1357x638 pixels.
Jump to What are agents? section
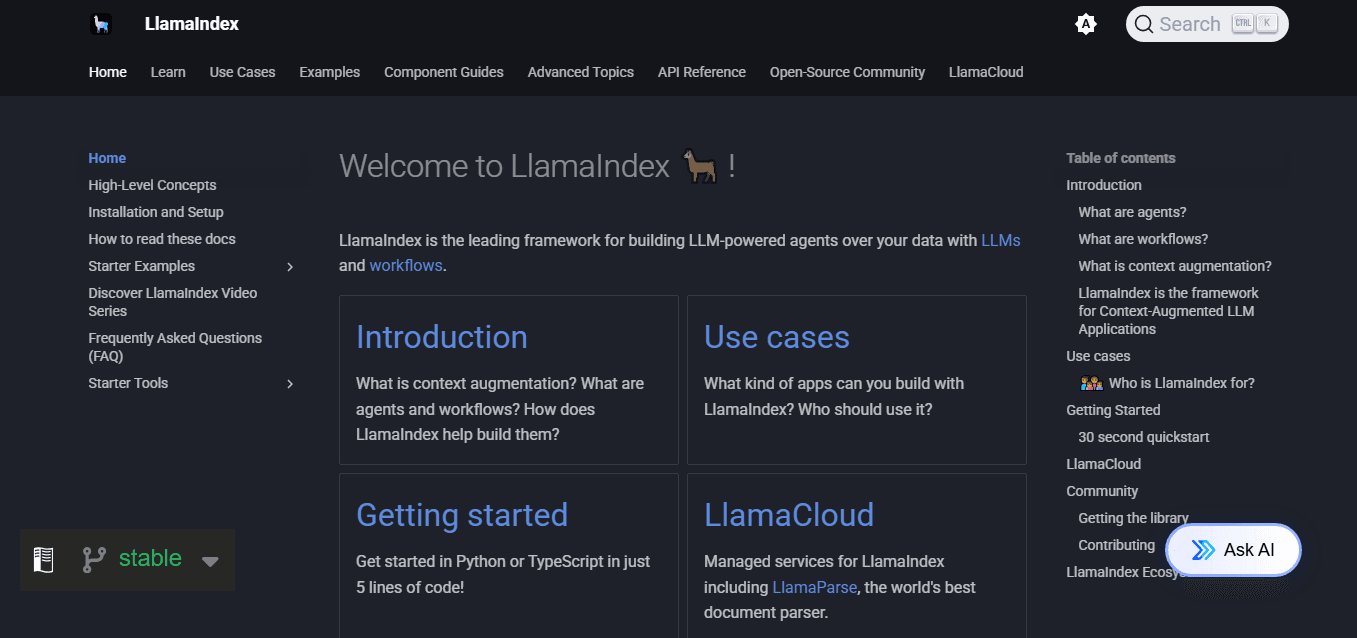pyautogui.click(x=1132, y=212)
